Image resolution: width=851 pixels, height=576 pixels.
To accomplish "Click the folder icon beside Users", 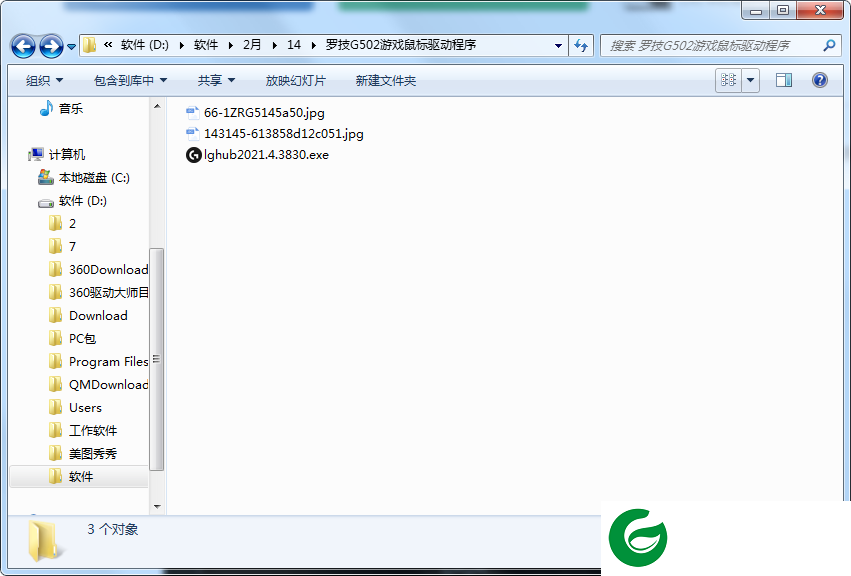I will pos(55,407).
